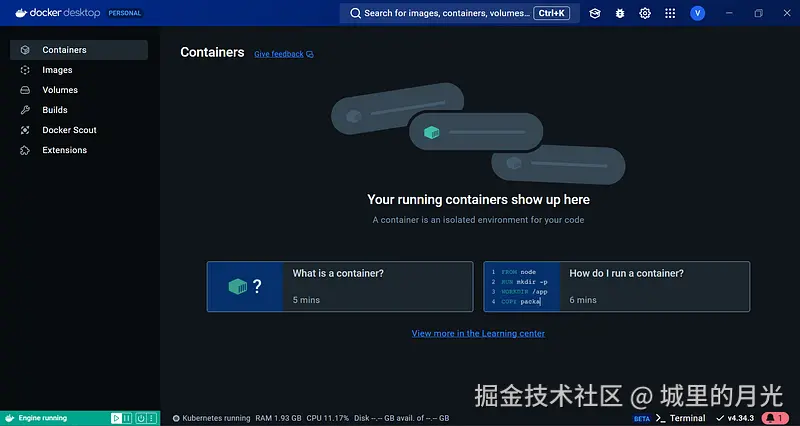Open Volumes in the sidebar
Viewport: 800px width, 426px height.
[x=79, y=90]
